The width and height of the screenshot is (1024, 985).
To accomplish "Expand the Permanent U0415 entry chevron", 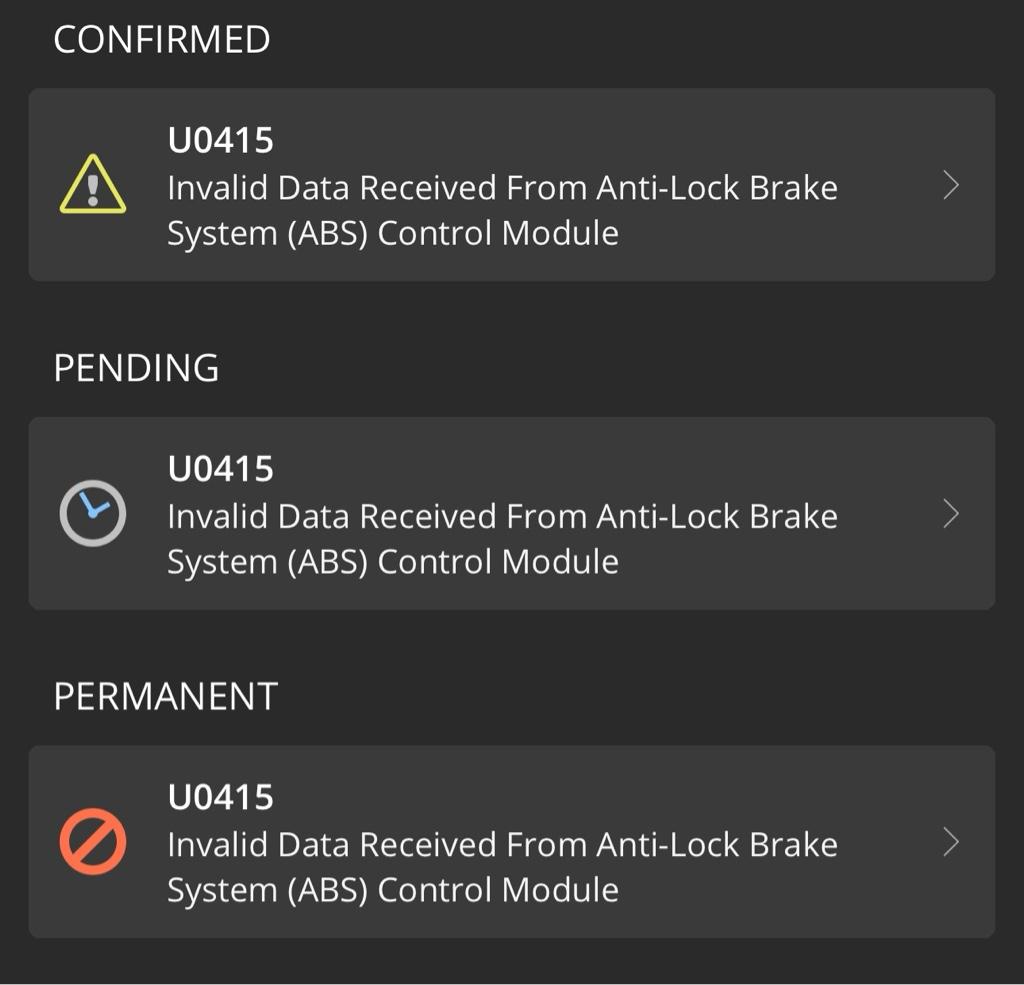I will [951, 842].
